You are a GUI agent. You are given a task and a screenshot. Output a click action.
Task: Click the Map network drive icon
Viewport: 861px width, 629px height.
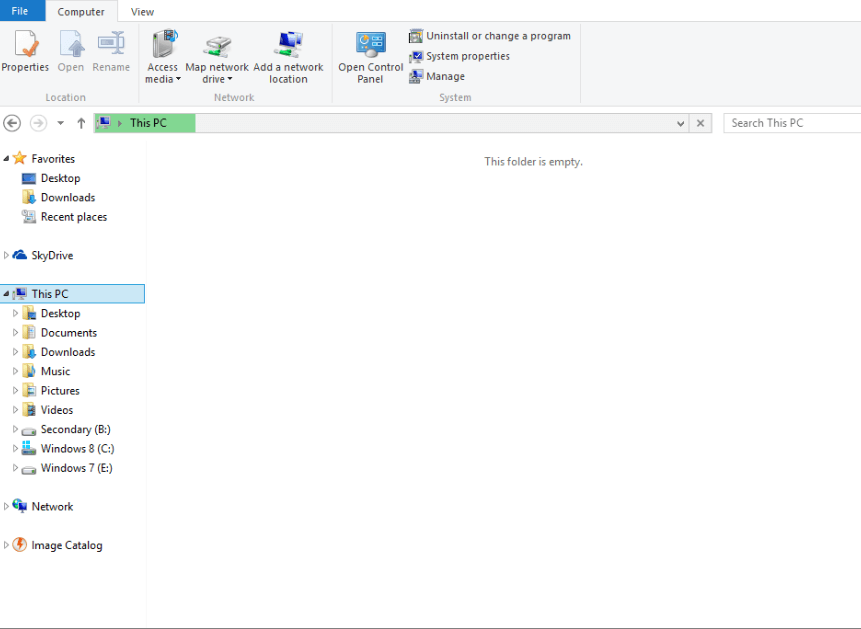pos(217,46)
